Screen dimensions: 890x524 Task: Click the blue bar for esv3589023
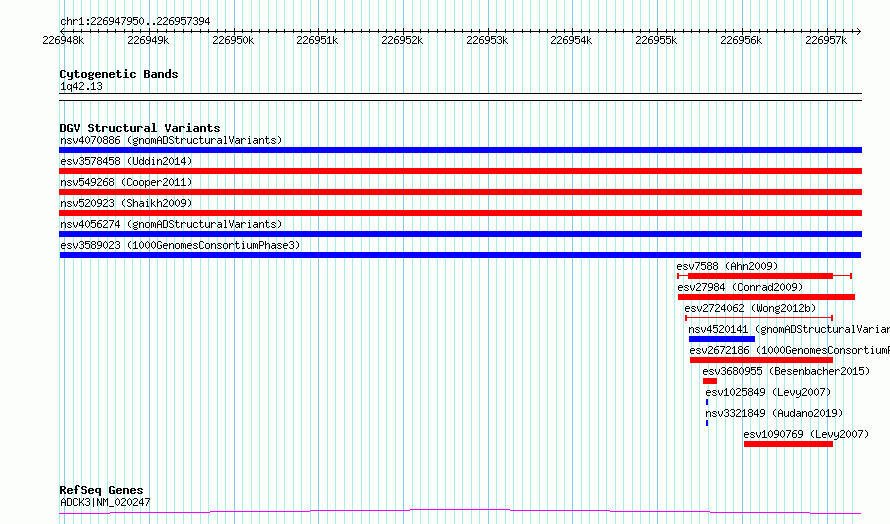(460, 255)
